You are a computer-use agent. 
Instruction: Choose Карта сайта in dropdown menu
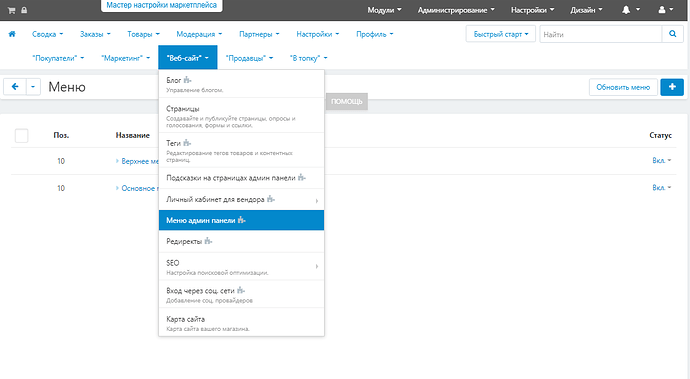(x=241, y=323)
